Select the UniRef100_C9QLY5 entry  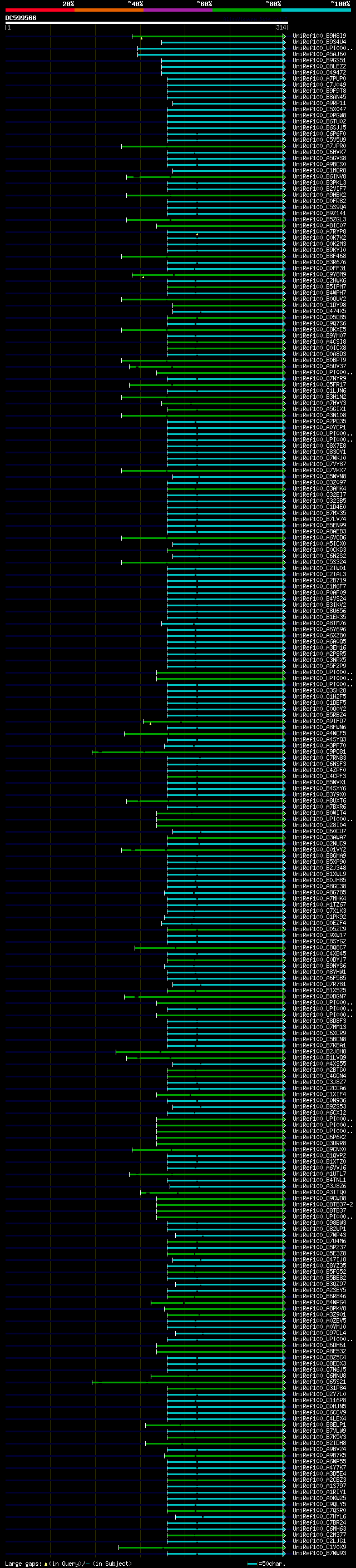319,1503
